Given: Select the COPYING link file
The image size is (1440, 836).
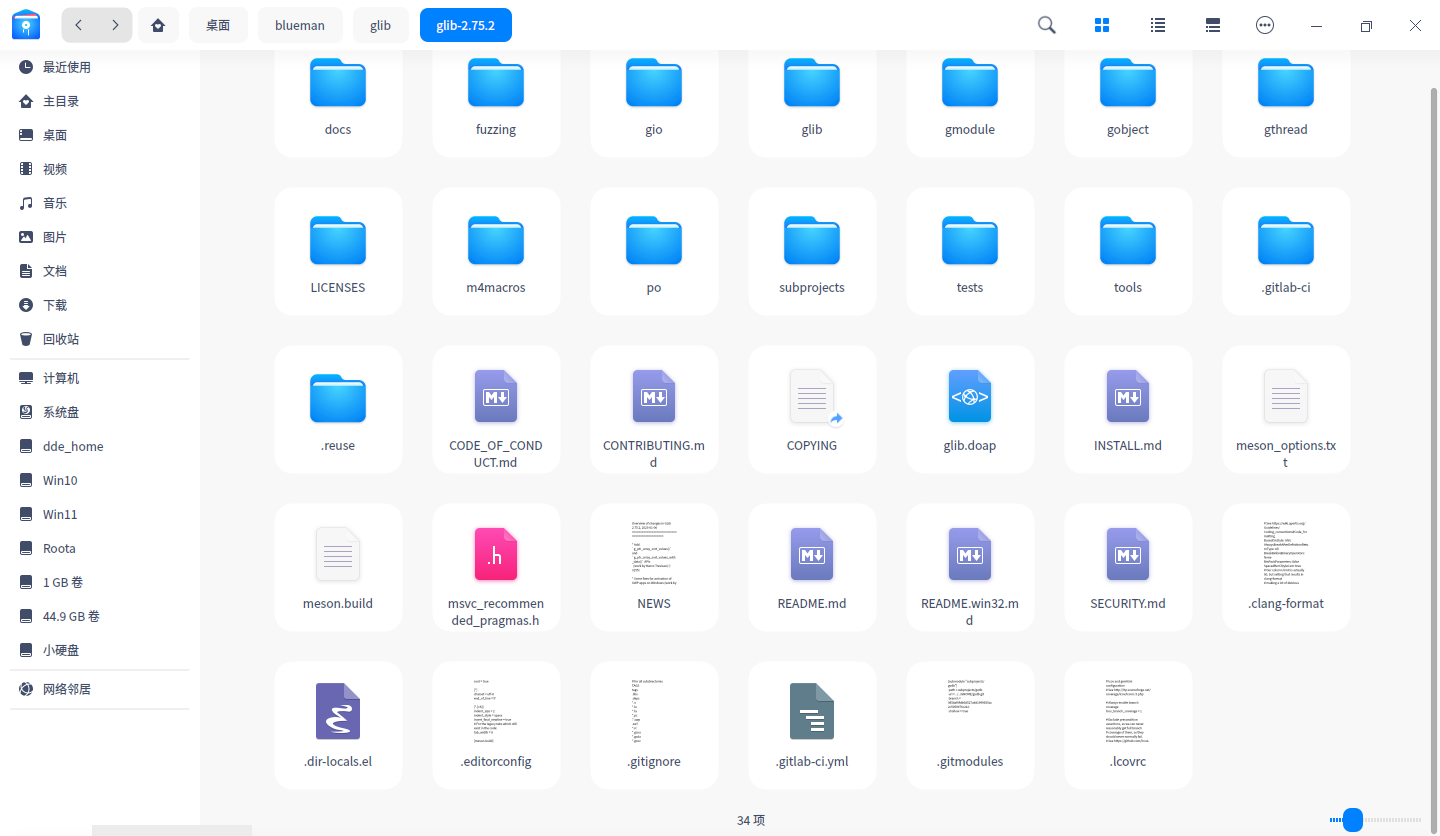Looking at the screenshot, I should click(x=812, y=410).
